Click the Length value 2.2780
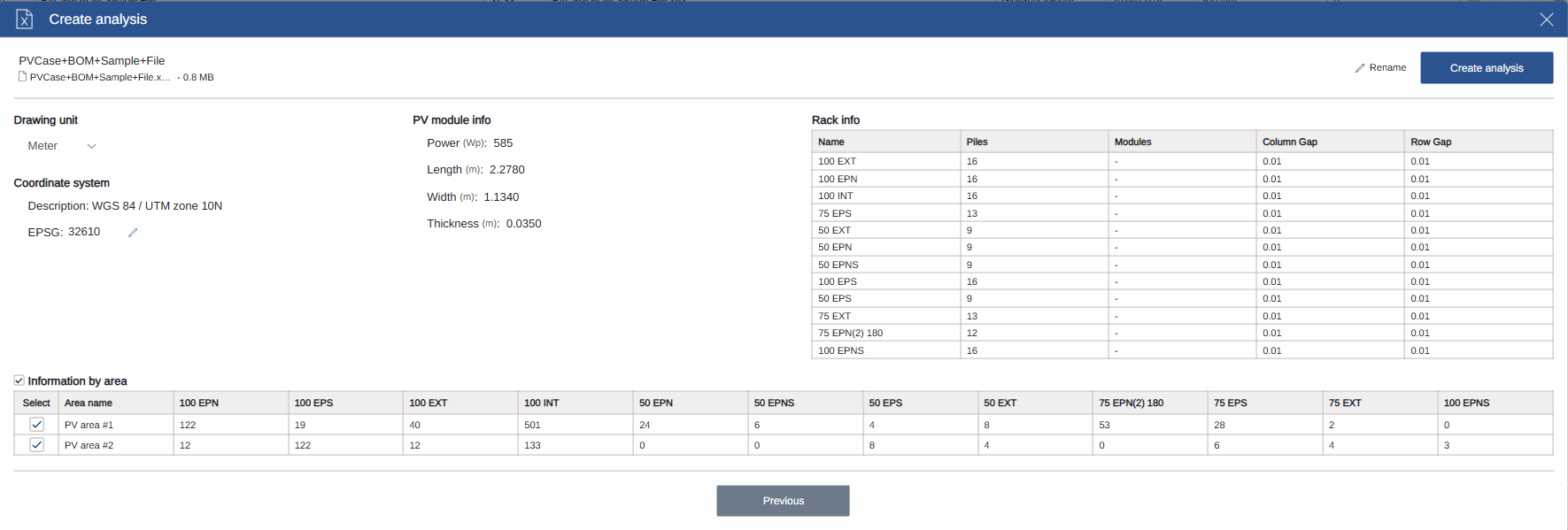The width and height of the screenshot is (1568, 530). click(x=507, y=170)
